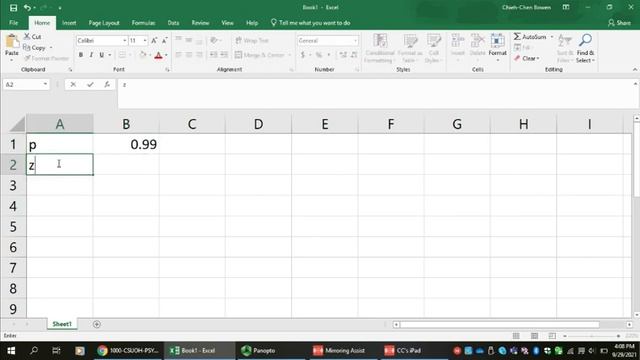Select row header 5

coord(13,227)
